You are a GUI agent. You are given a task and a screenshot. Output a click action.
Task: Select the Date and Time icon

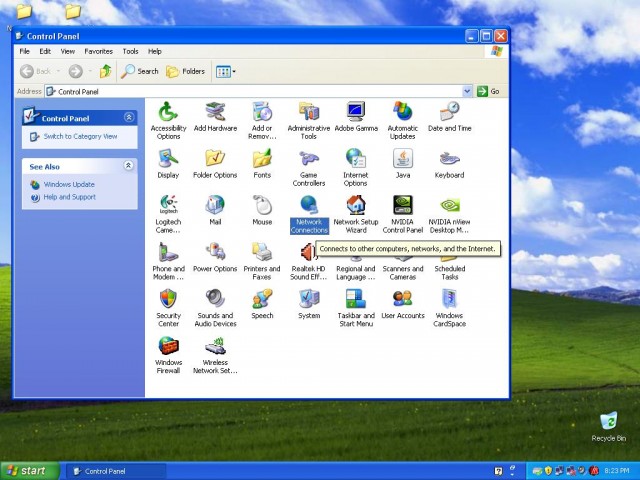[x=449, y=112]
